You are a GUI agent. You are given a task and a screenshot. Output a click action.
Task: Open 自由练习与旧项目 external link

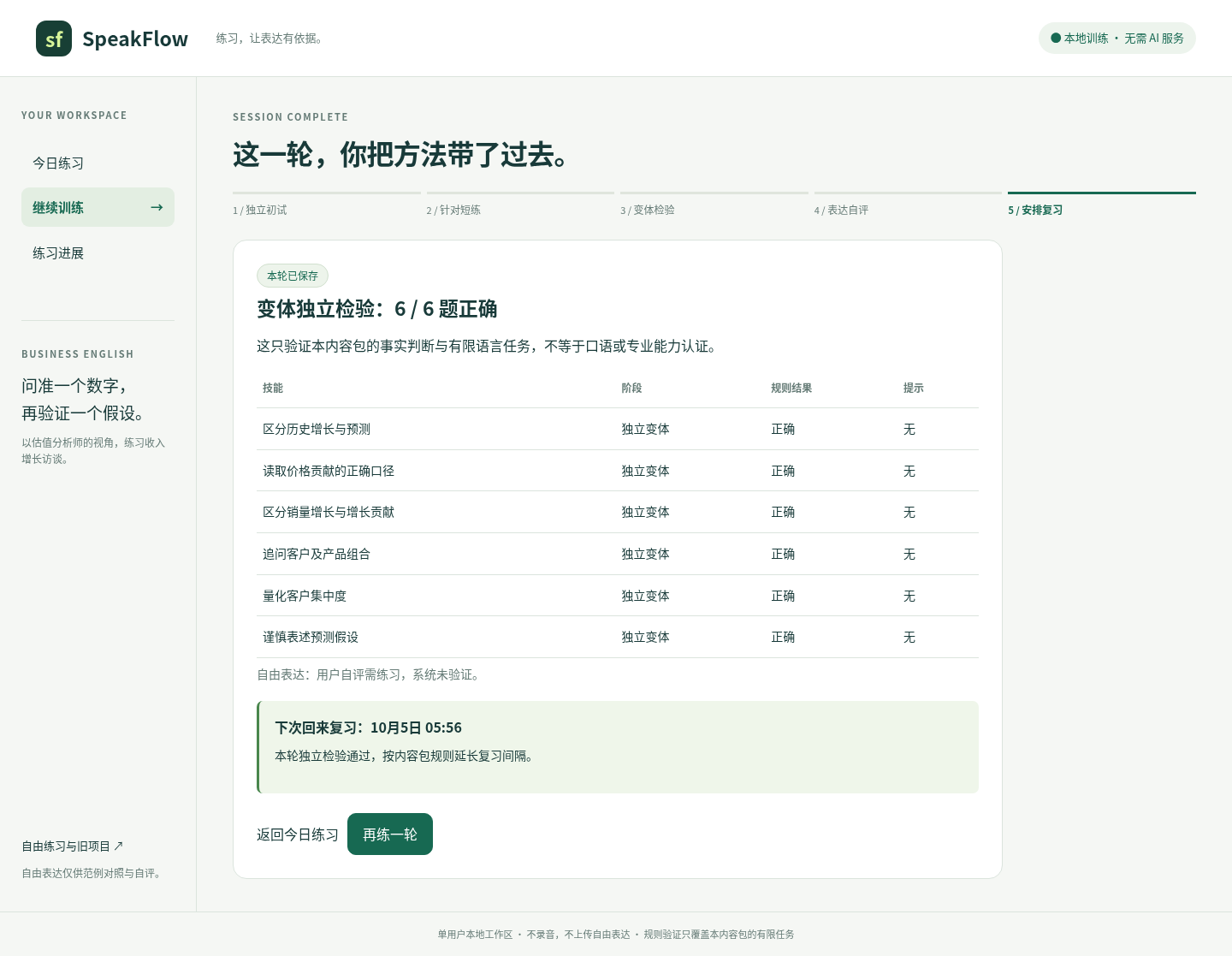pos(73,846)
